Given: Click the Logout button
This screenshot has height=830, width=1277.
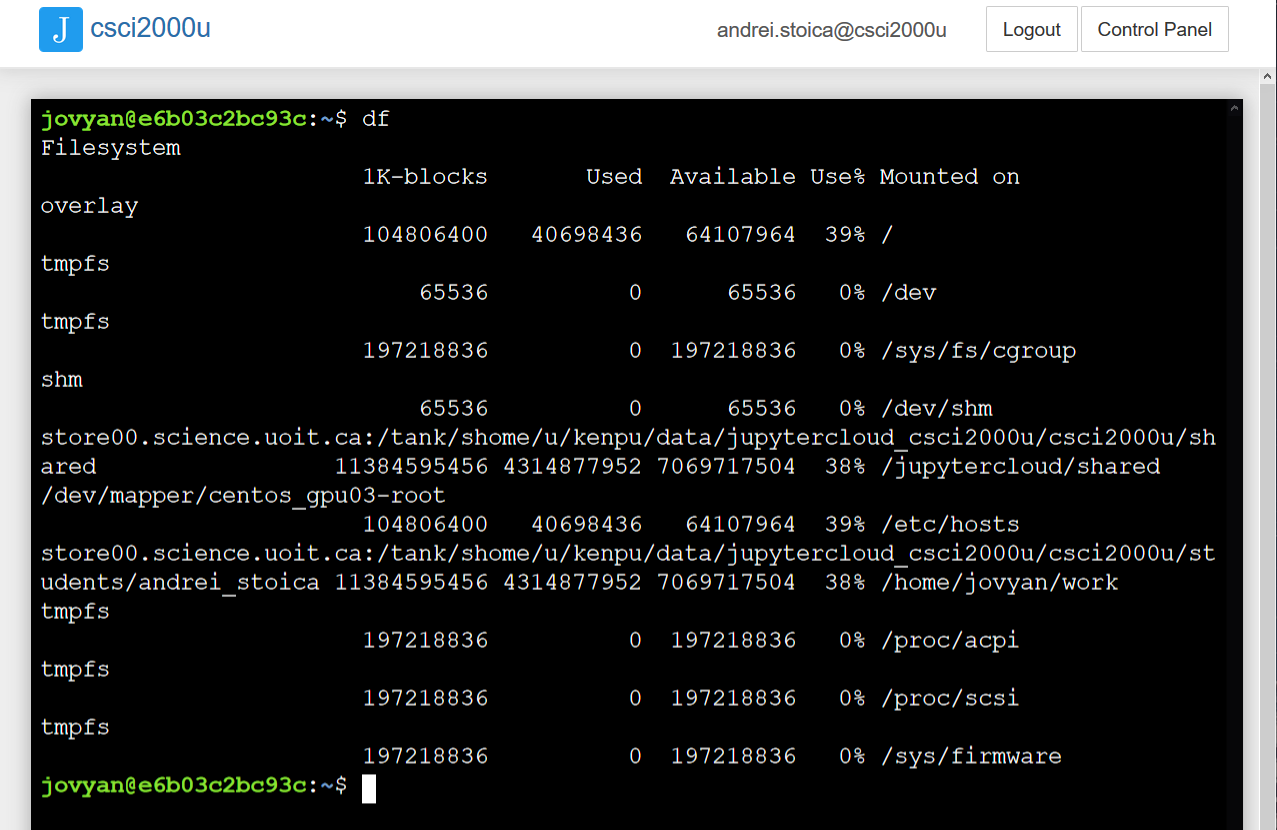Looking at the screenshot, I should (1031, 29).
